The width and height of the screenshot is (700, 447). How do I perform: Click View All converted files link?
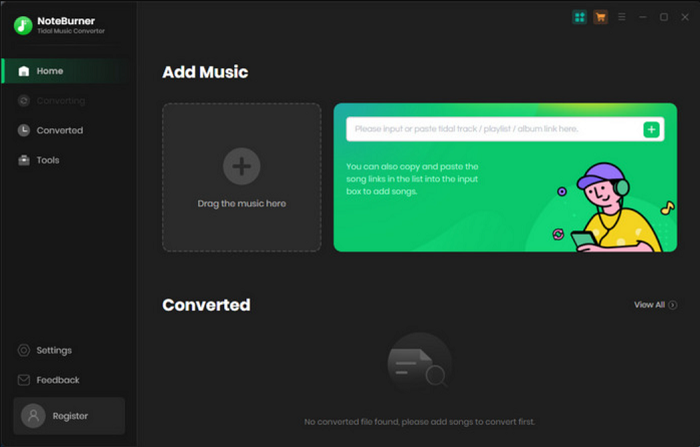click(x=655, y=305)
